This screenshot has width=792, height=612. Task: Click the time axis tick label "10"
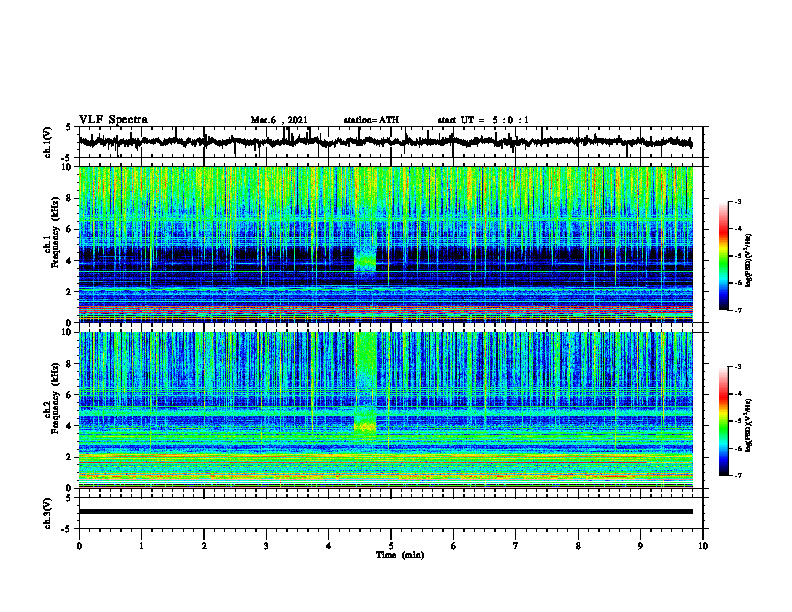point(703,546)
